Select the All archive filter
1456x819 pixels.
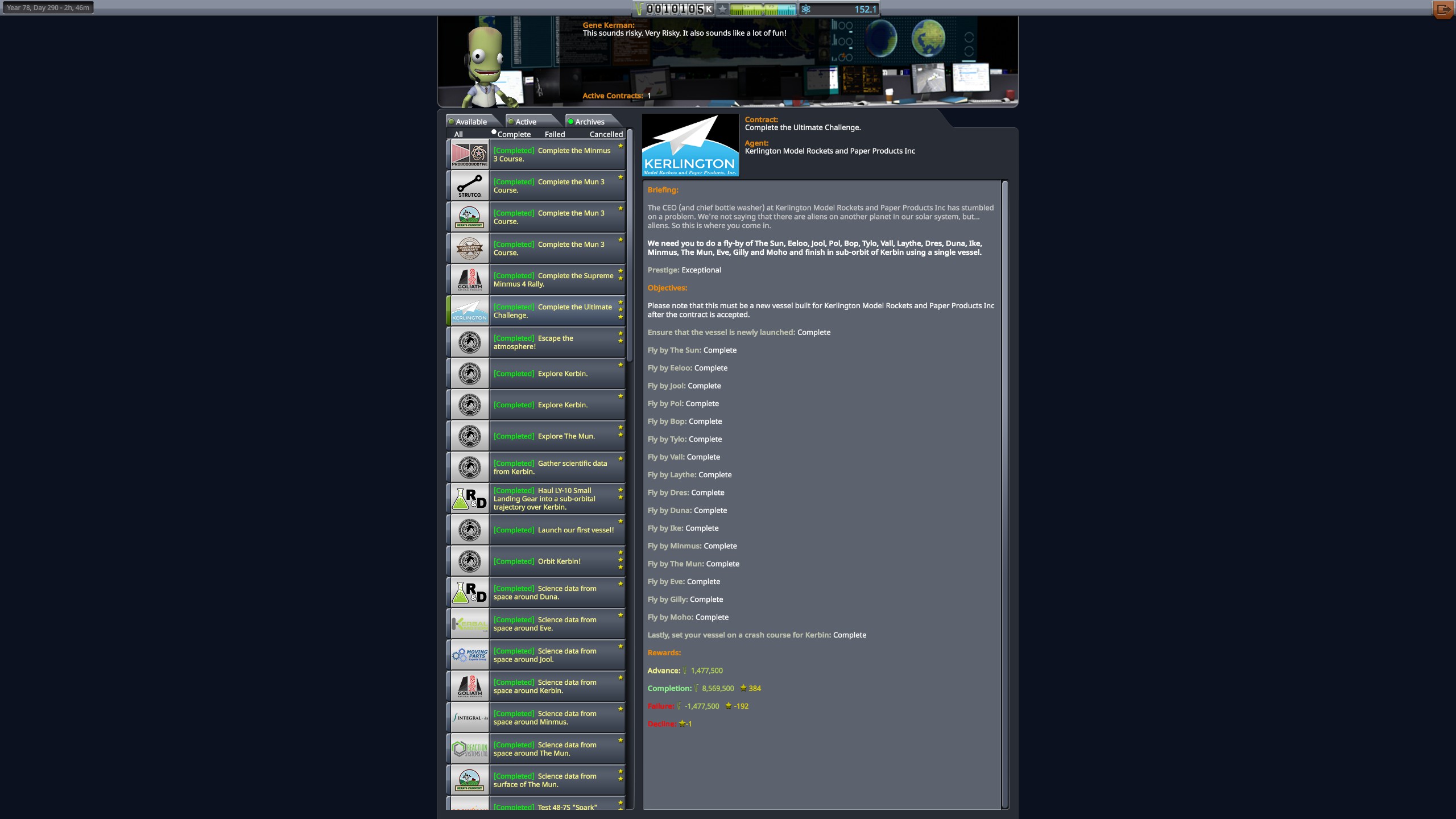[x=458, y=134]
